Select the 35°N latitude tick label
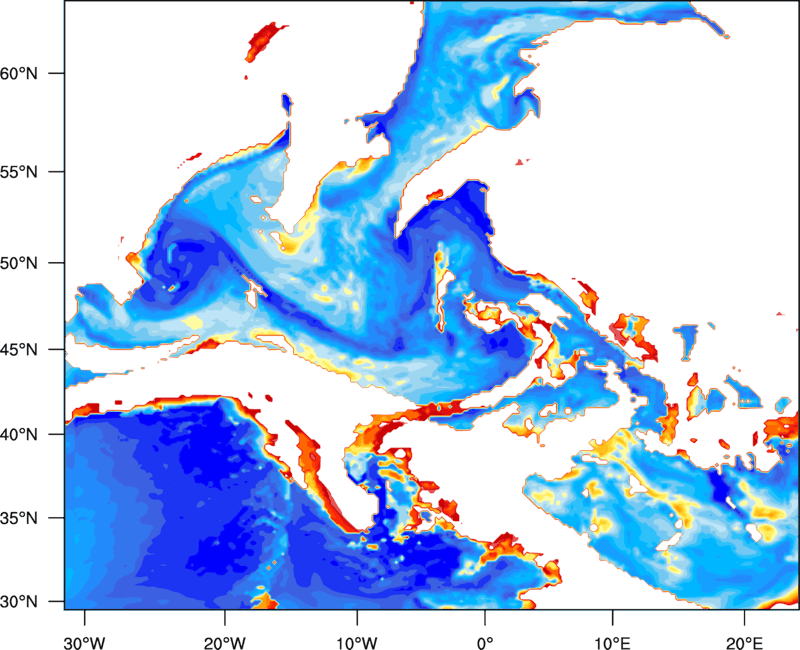The height and width of the screenshot is (650, 800). pyautogui.click(x=19, y=518)
